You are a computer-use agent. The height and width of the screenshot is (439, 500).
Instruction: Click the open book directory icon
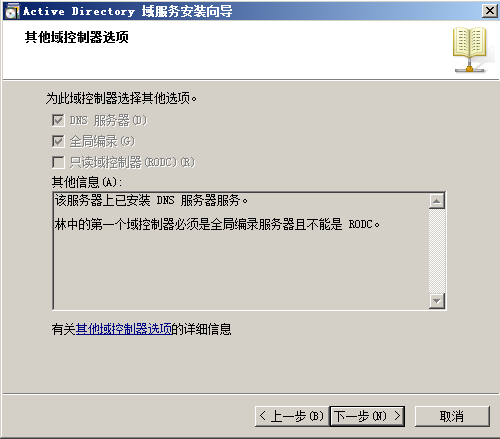(470, 50)
